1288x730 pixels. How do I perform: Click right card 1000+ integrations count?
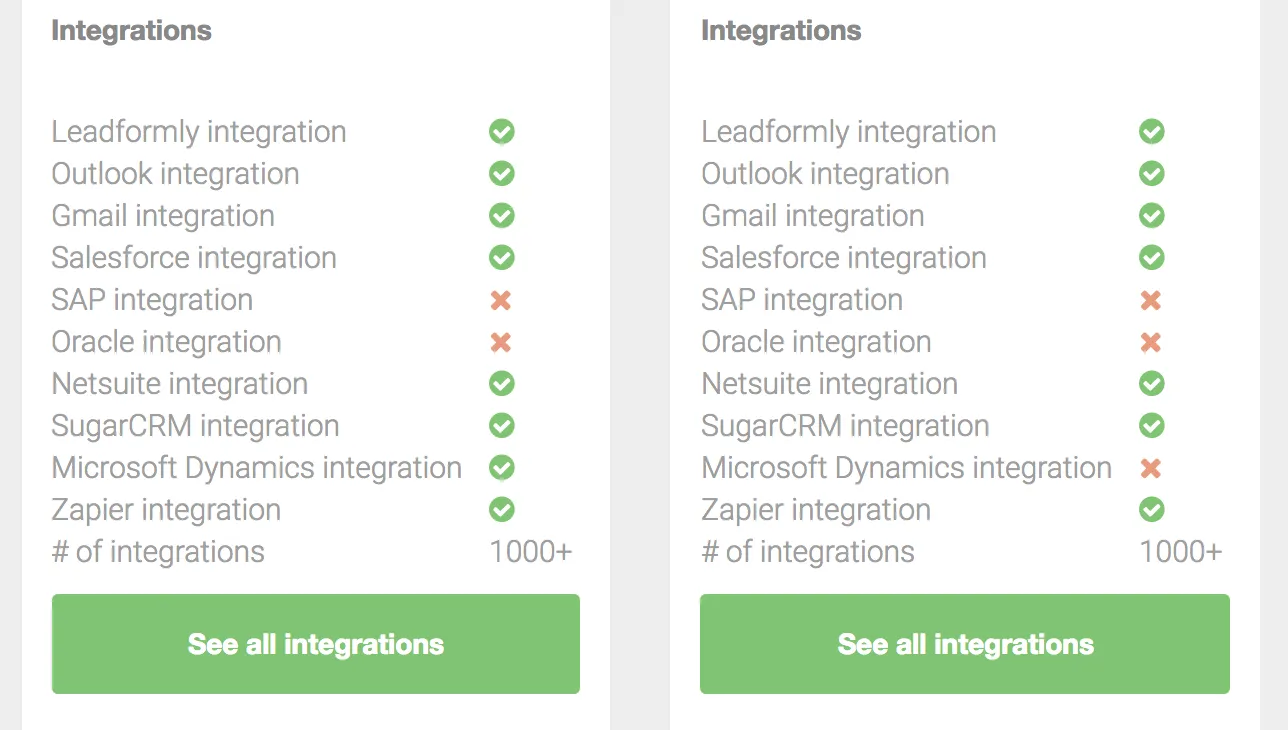tap(1180, 552)
